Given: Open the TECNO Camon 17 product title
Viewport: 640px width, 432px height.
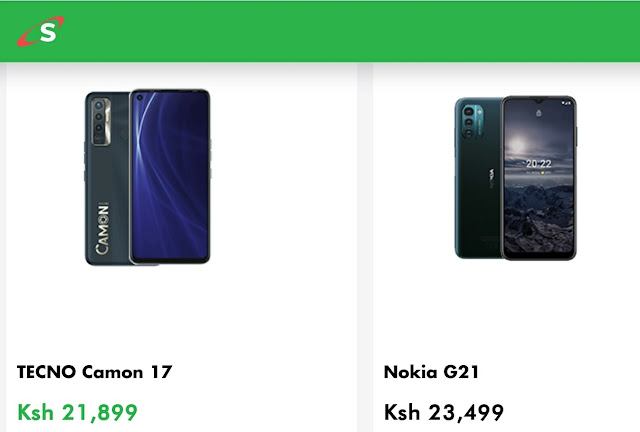Looking at the screenshot, I should [x=94, y=372].
